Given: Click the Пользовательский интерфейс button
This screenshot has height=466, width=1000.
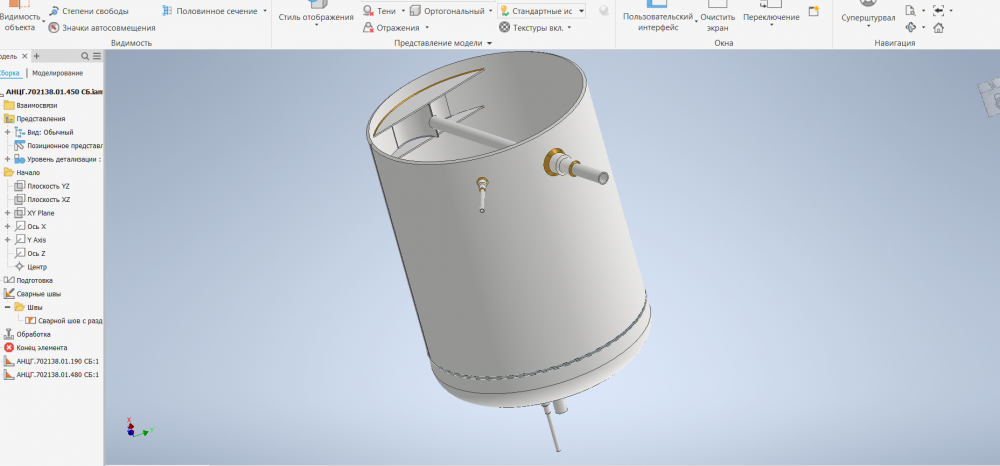Looking at the screenshot, I should pyautogui.click(x=657, y=22).
